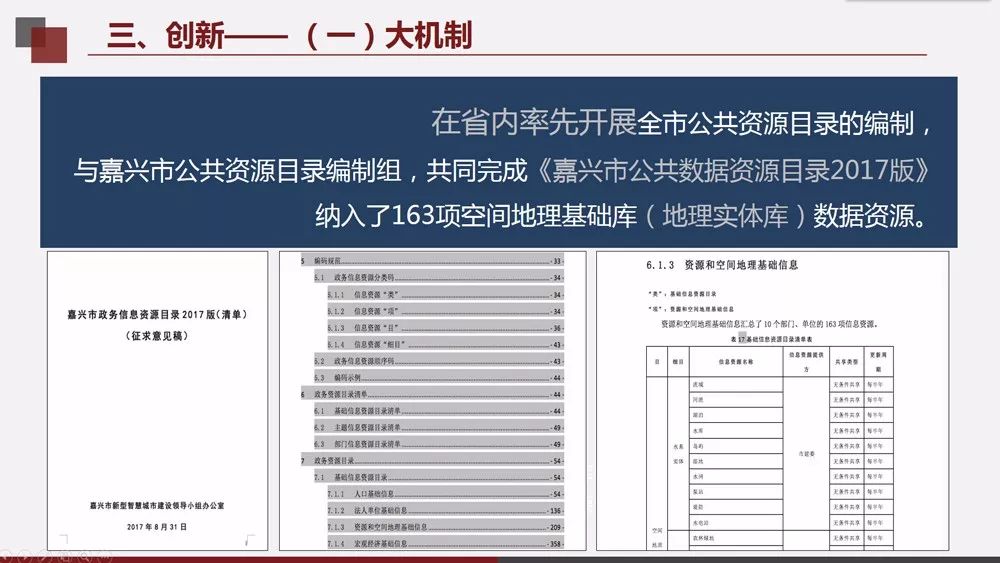Screen dimensions: 1000x563
Task: Click the slideshow next-slide arrow control
Action: coord(26,556)
